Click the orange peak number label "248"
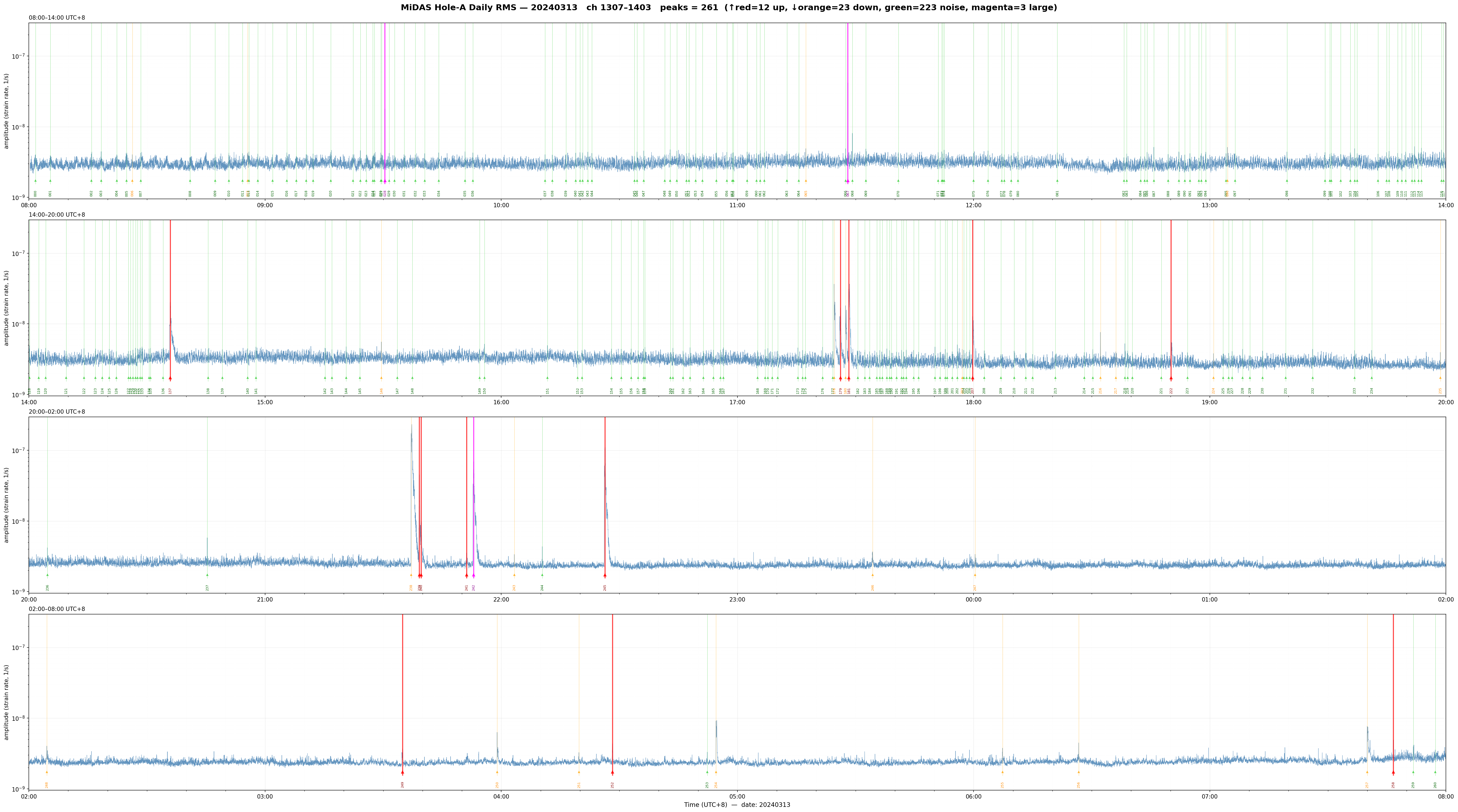Screen dimensions: 1458x812 (47, 785)
